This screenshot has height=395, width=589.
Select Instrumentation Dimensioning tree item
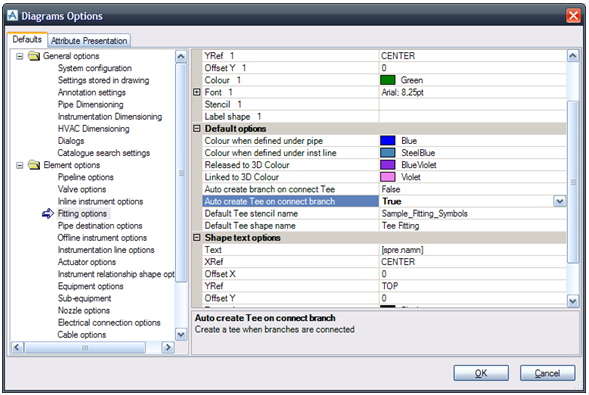click(110, 117)
